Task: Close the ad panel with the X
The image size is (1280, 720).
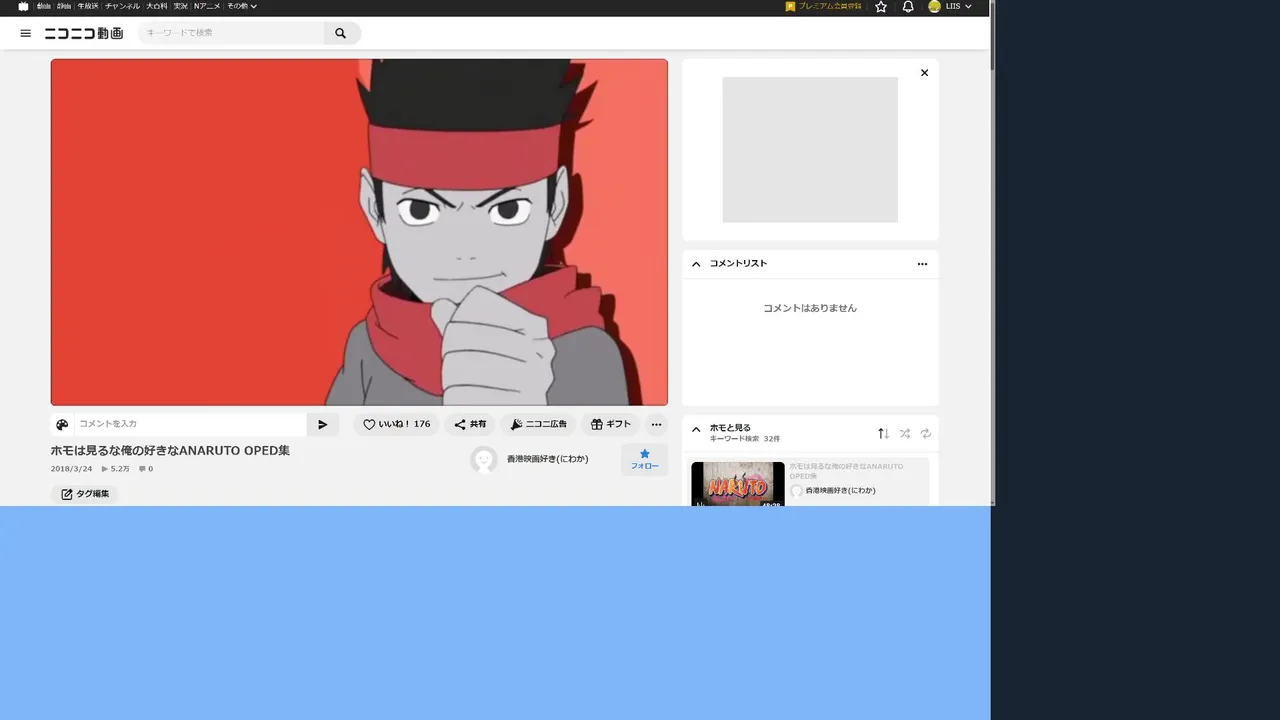Action: point(924,73)
